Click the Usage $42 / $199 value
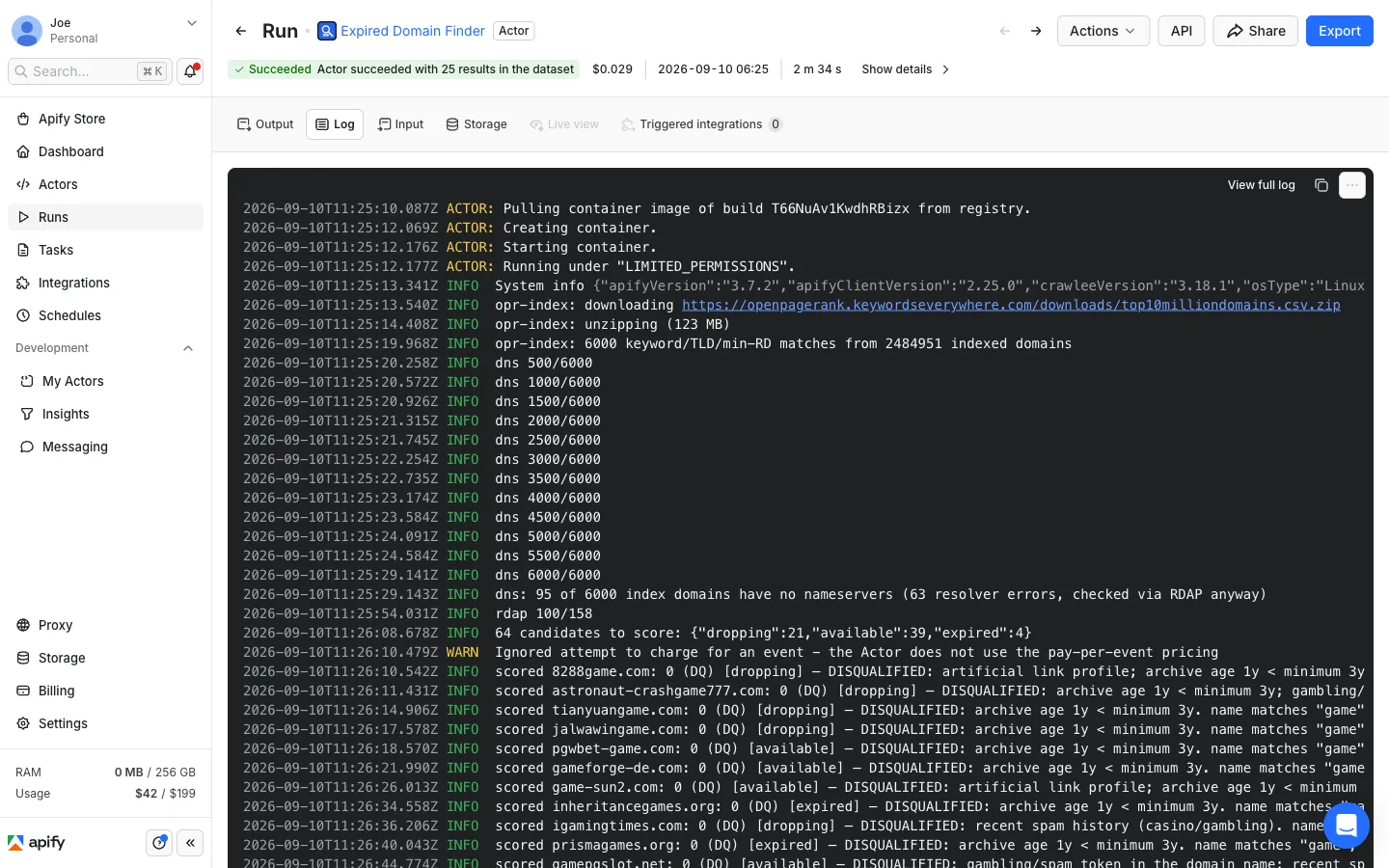 (165, 794)
